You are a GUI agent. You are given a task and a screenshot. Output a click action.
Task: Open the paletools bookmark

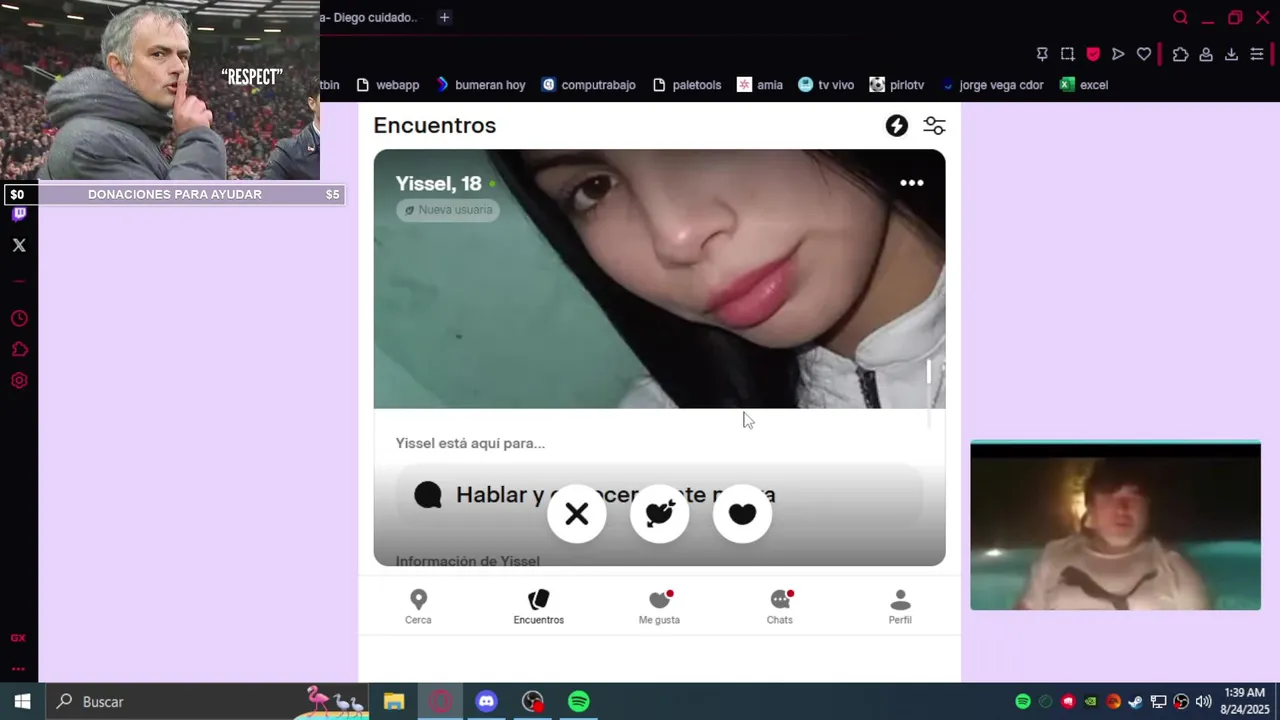(x=686, y=85)
